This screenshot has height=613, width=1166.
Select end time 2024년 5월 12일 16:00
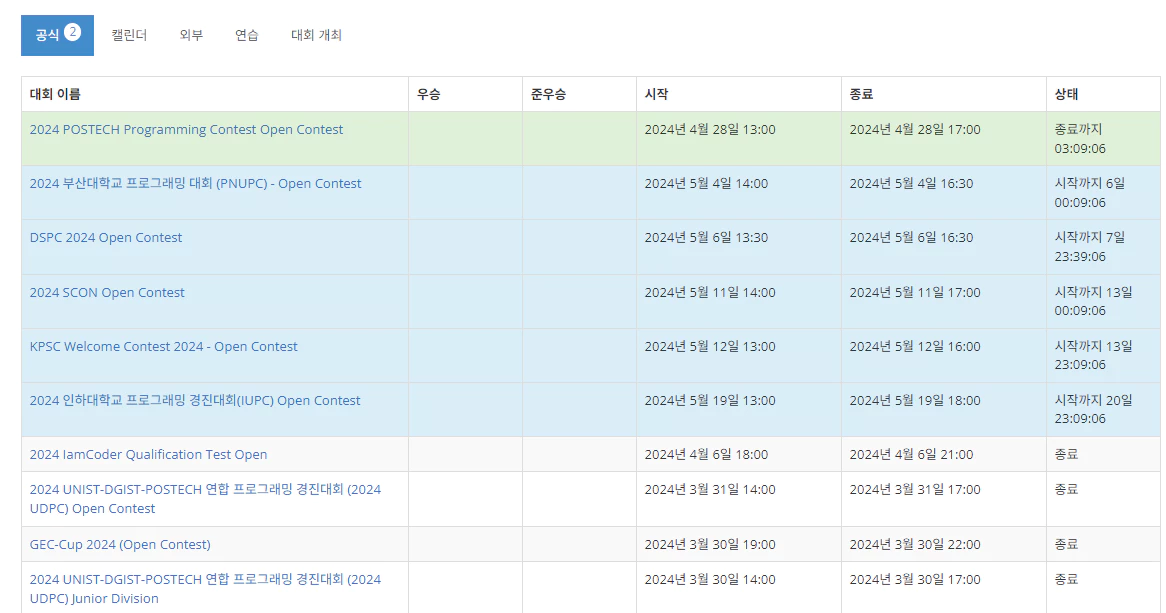[915, 346]
